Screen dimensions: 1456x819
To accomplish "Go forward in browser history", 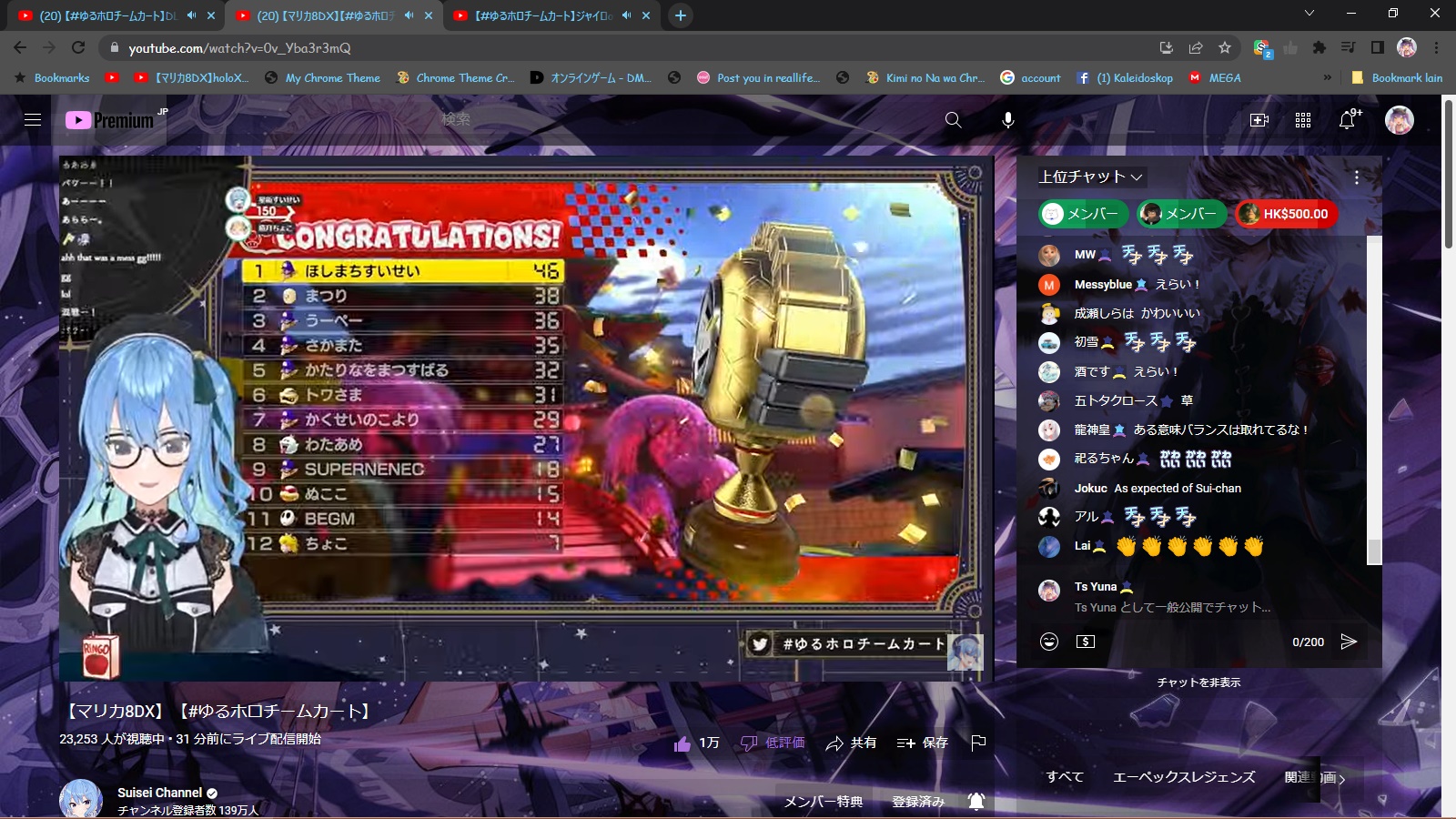I will 49,47.
